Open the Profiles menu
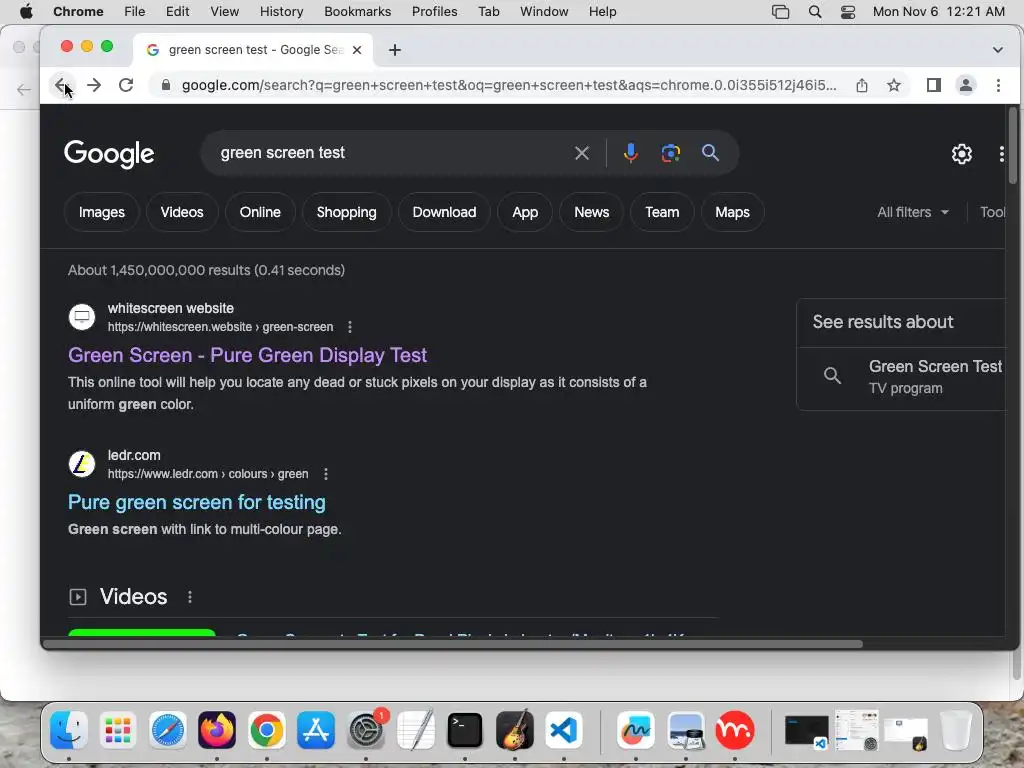Viewport: 1024px width, 768px height. click(434, 12)
